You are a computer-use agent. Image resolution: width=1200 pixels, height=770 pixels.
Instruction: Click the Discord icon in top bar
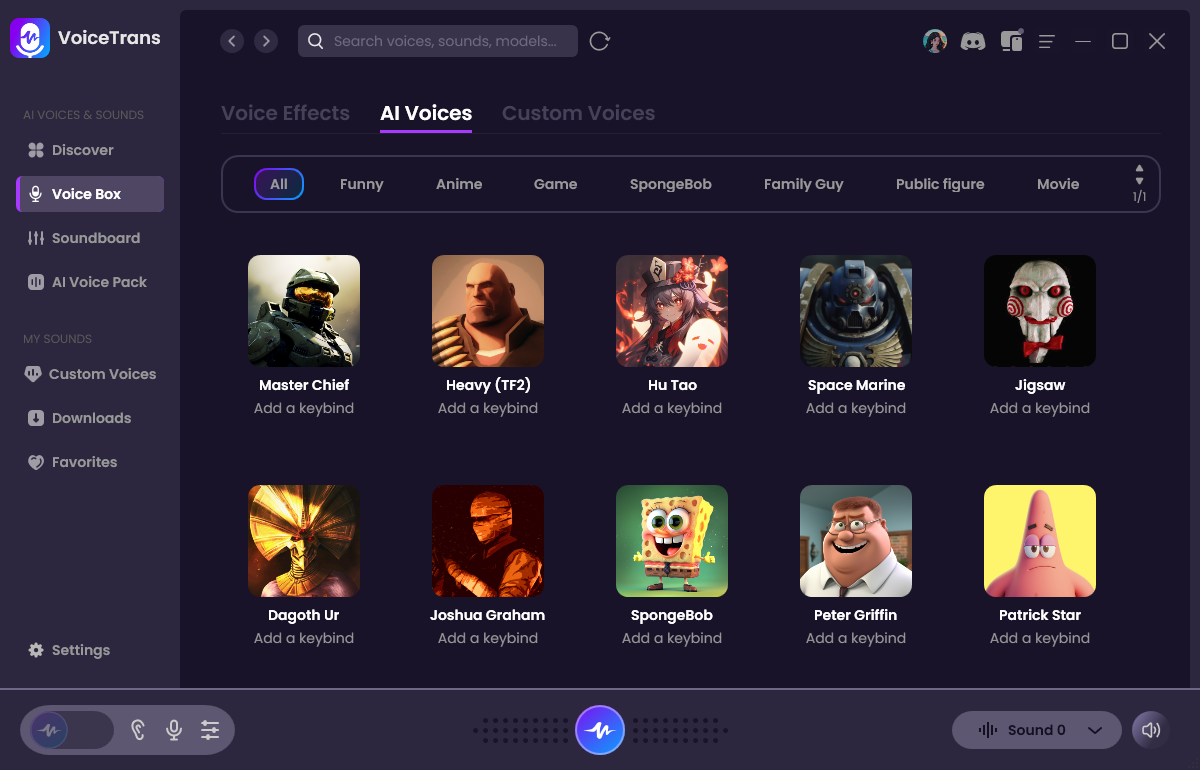coord(972,41)
